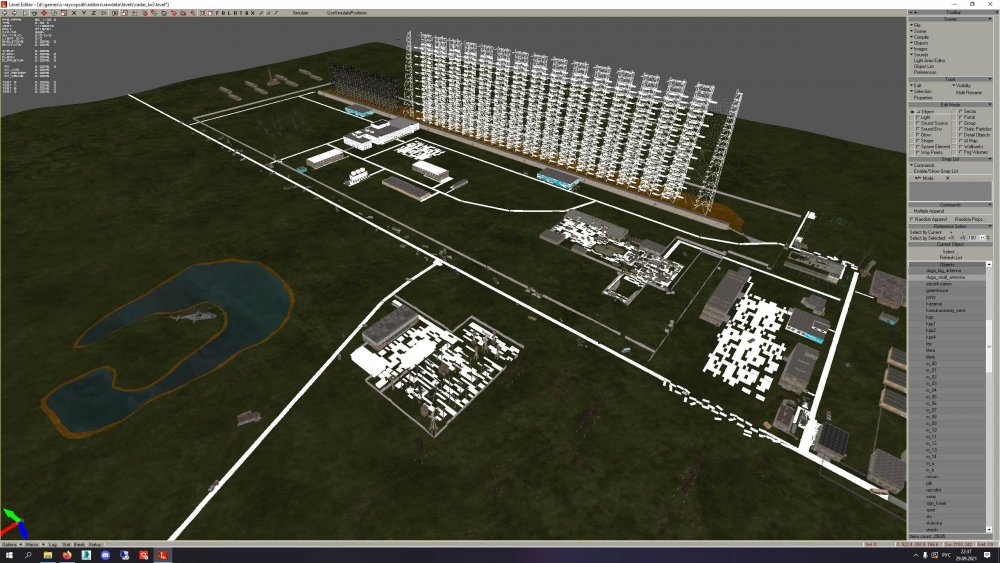Expand the File menu in Scene panel
The image size is (1000, 563).
coord(916,26)
